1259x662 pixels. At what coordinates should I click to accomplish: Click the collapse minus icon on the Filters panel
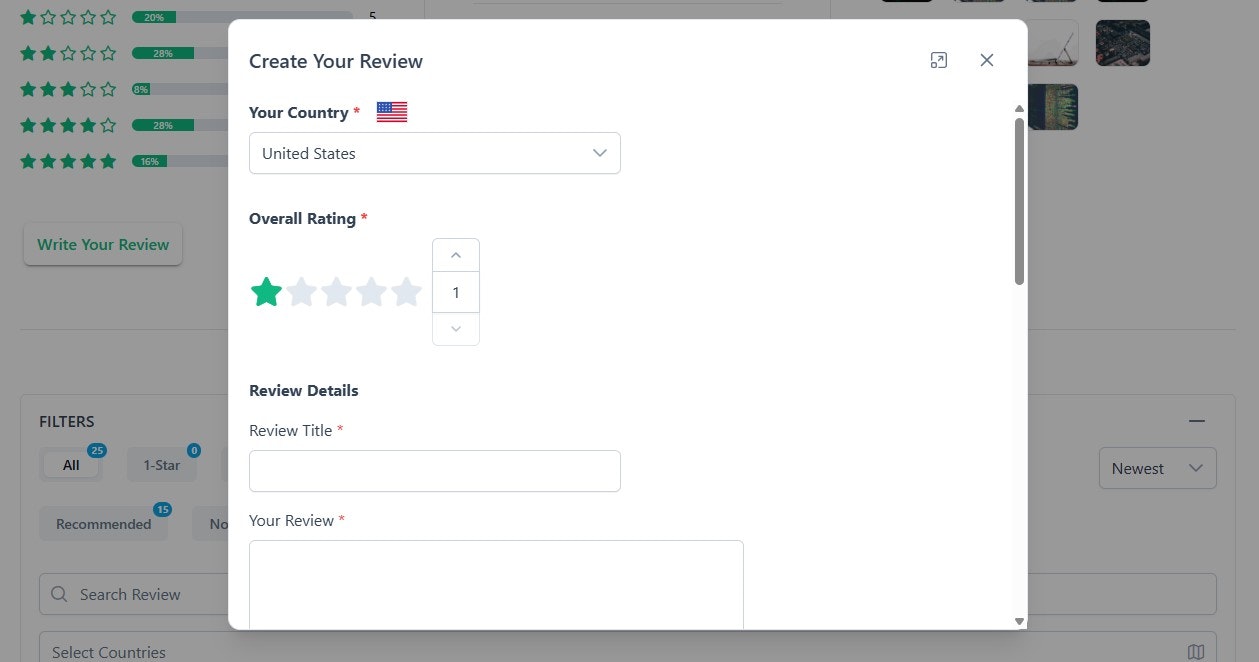[1197, 421]
